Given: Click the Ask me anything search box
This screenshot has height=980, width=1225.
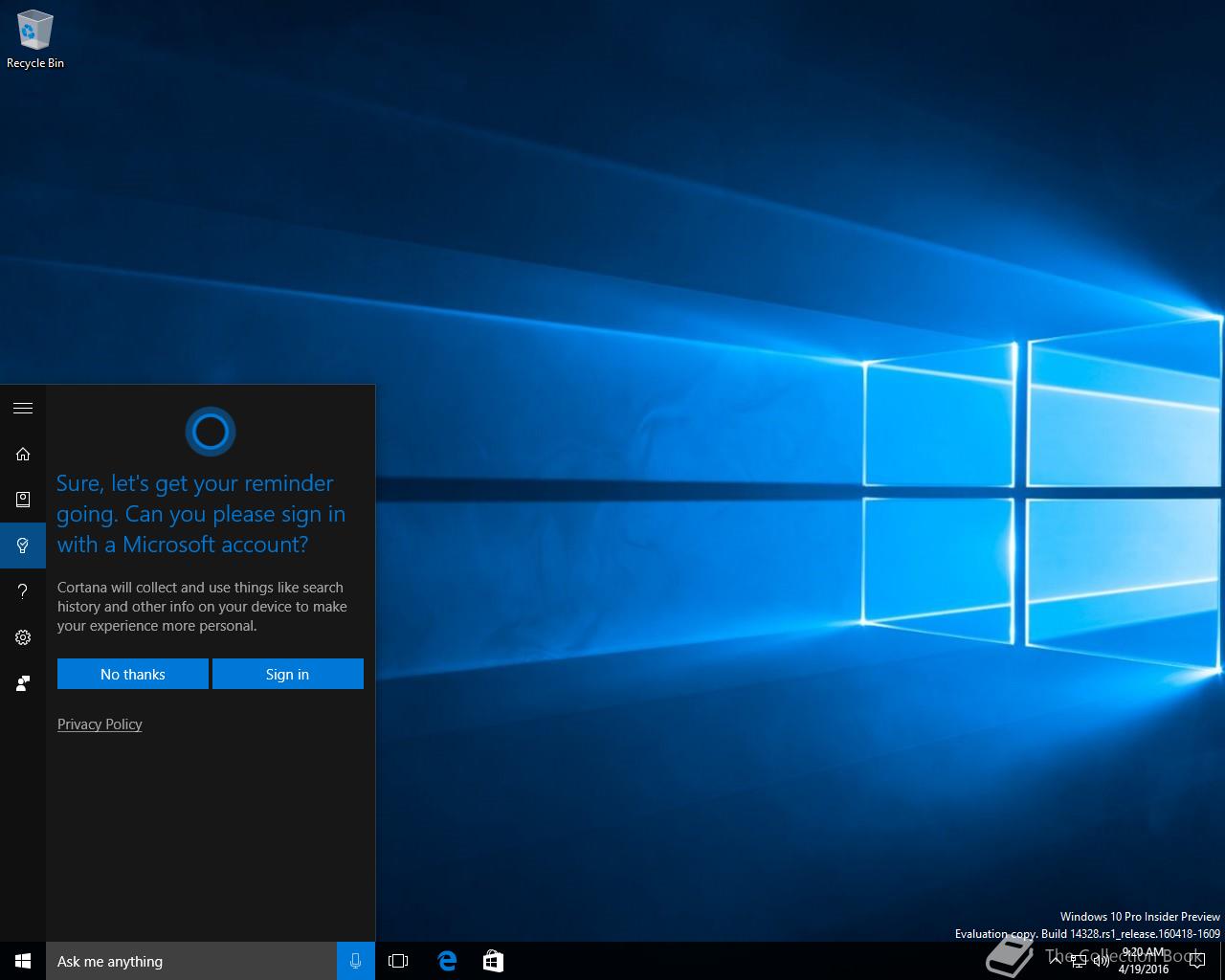Looking at the screenshot, I should point(191,961).
